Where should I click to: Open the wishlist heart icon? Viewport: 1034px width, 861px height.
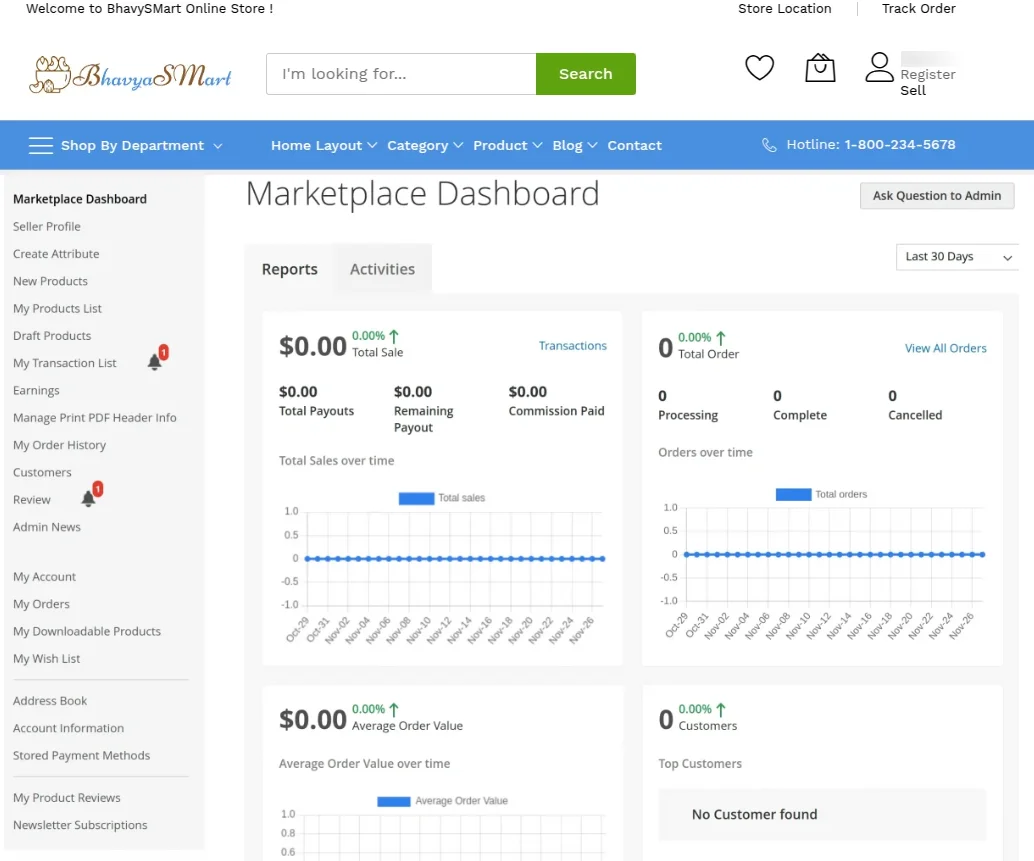759,67
